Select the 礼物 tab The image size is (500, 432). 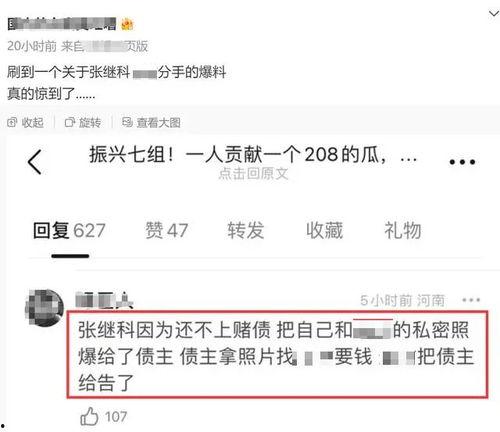tap(403, 230)
